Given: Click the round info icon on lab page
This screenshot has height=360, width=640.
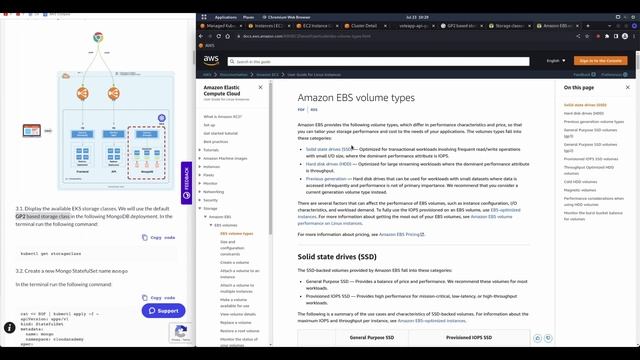Looking at the screenshot, I should pyautogui.click(x=9, y=327).
